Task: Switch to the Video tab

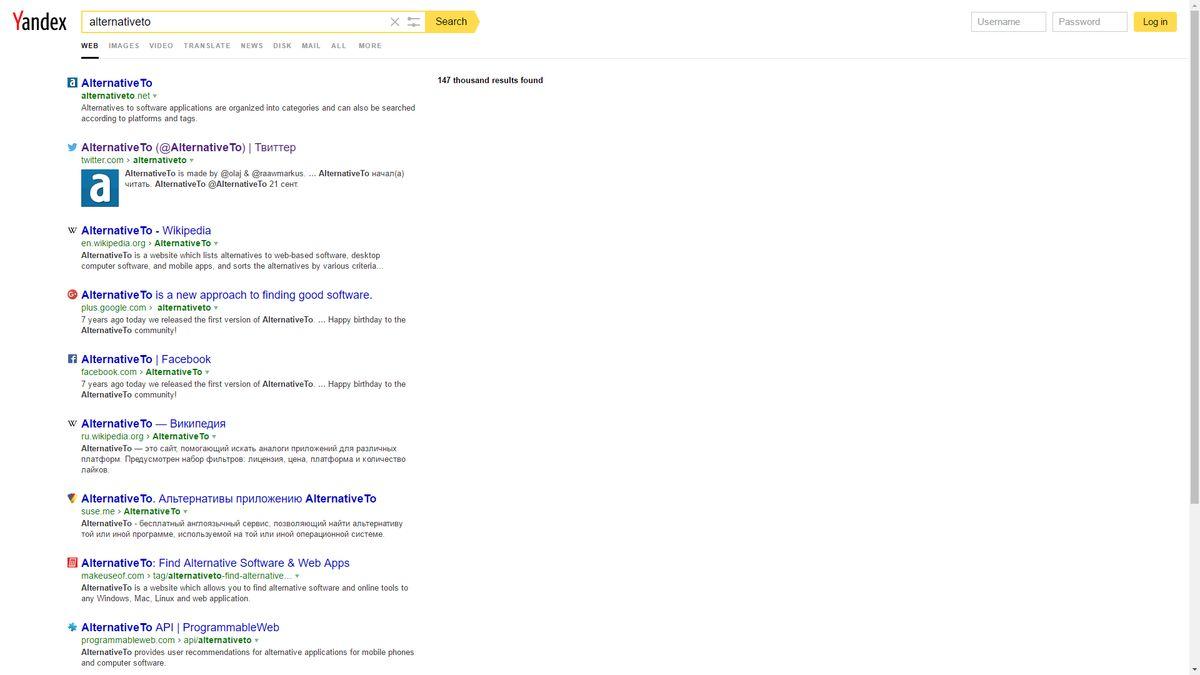Action: point(161,46)
